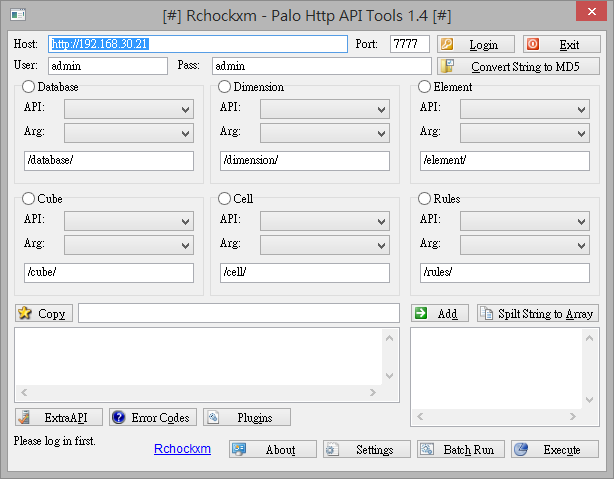Image resolution: width=614 pixels, height=479 pixels.
Task: Open the Dimension Arg dropdown
Action: coord(325,133)
